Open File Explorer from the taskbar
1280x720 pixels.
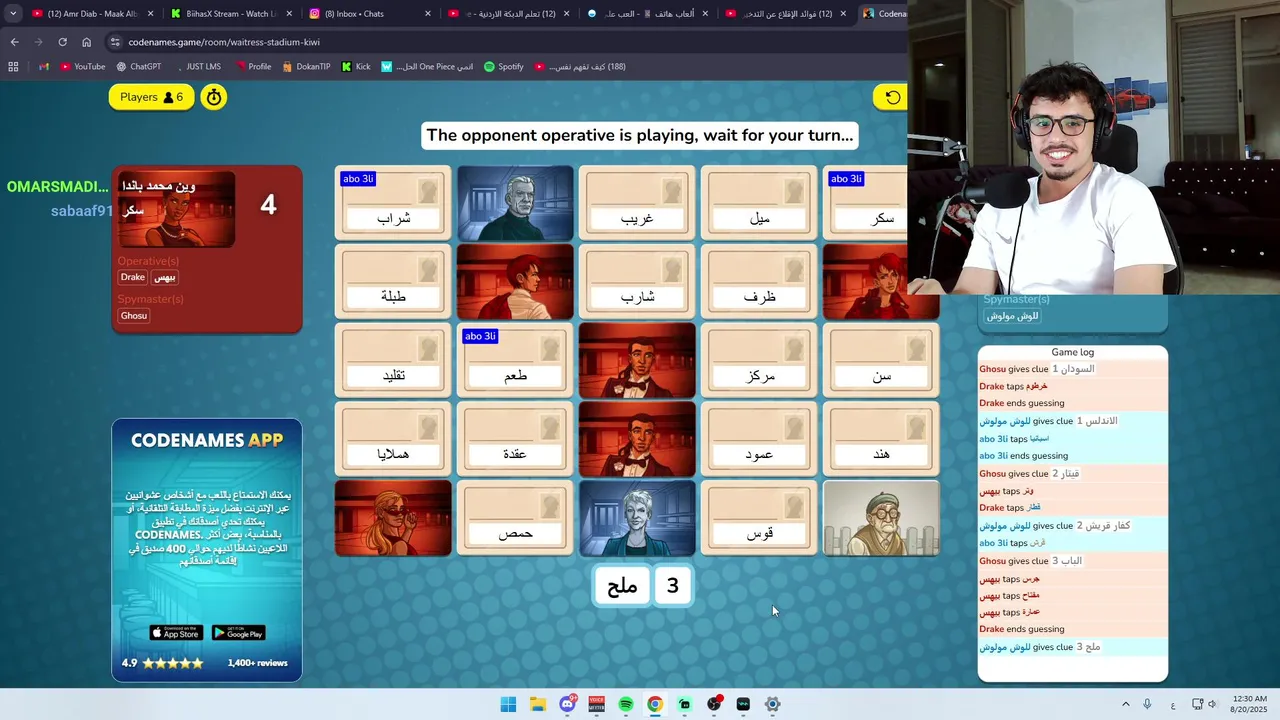(x=537, y=704)
